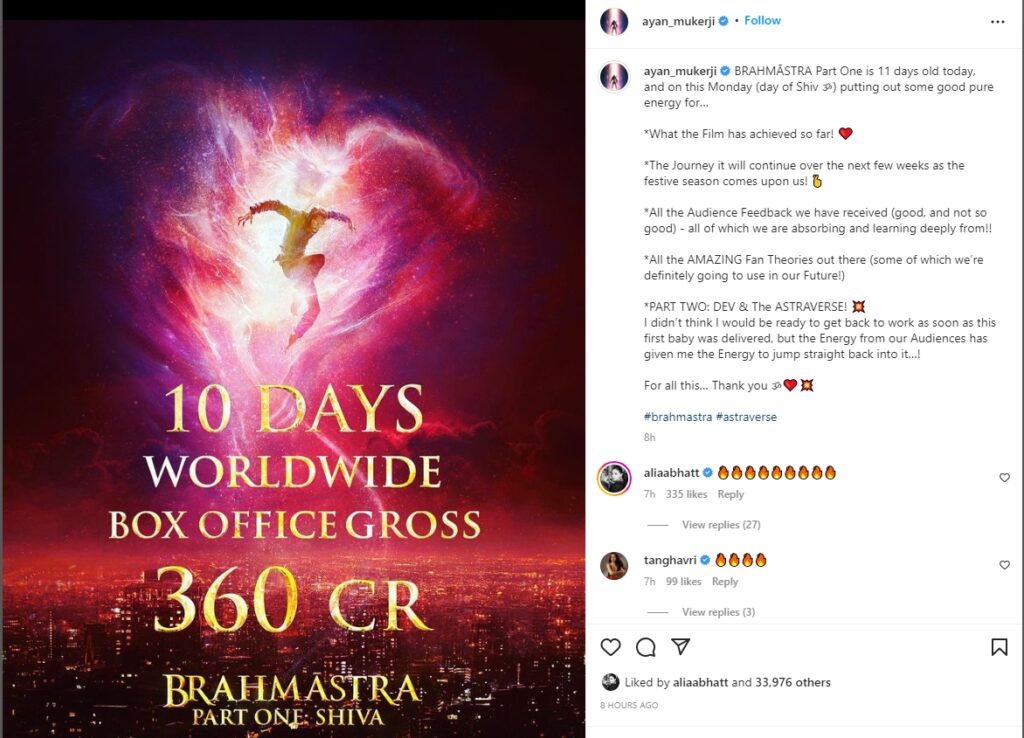Screen dimensions: 1024x738
Task: Show the 33,976 others who liked
Action: click(x=793, y=682)
